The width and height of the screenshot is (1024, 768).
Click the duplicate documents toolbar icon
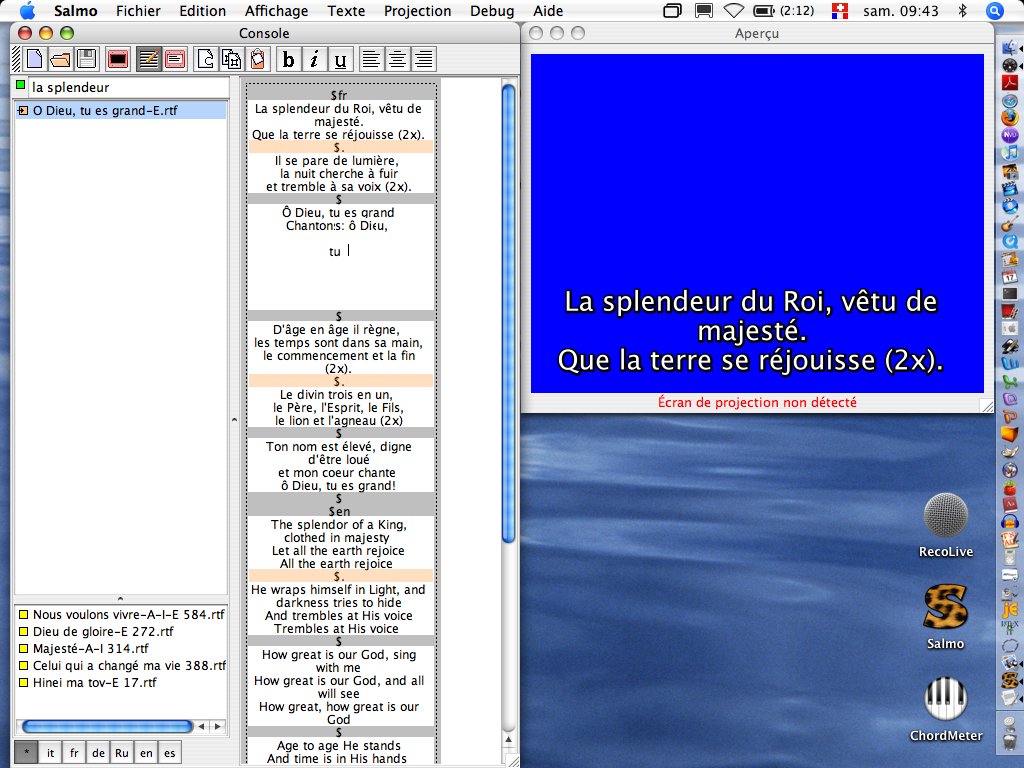pos(232,59)
